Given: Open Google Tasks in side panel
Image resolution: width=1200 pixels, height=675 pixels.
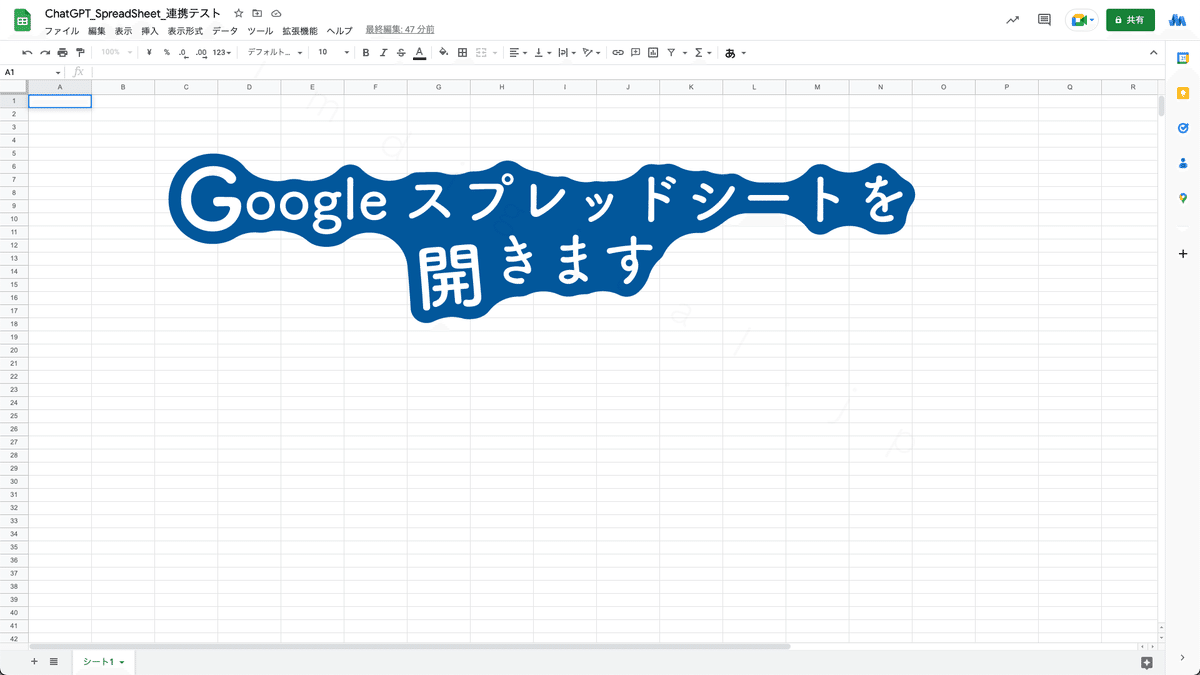Looking at the screenshot, I should 1183,128.
